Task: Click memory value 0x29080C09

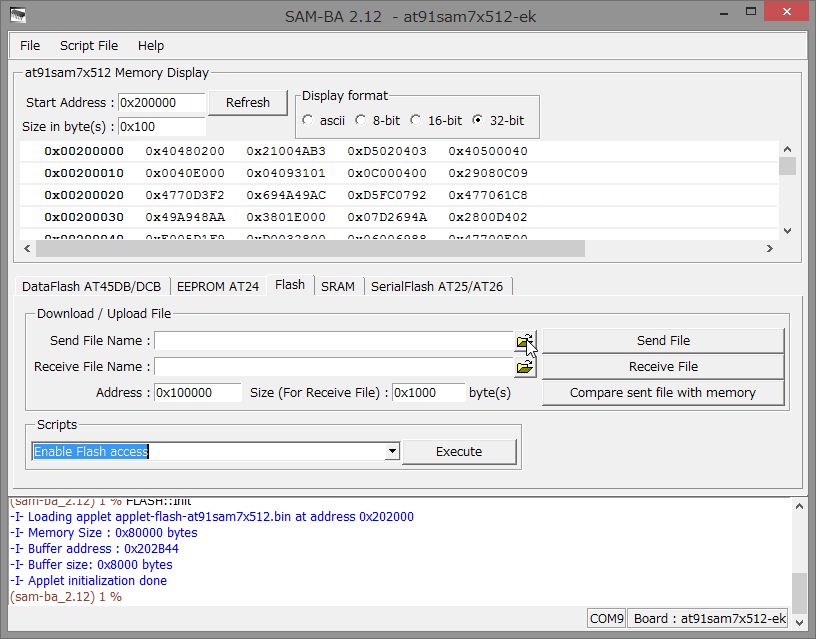Action: point(488,173)
